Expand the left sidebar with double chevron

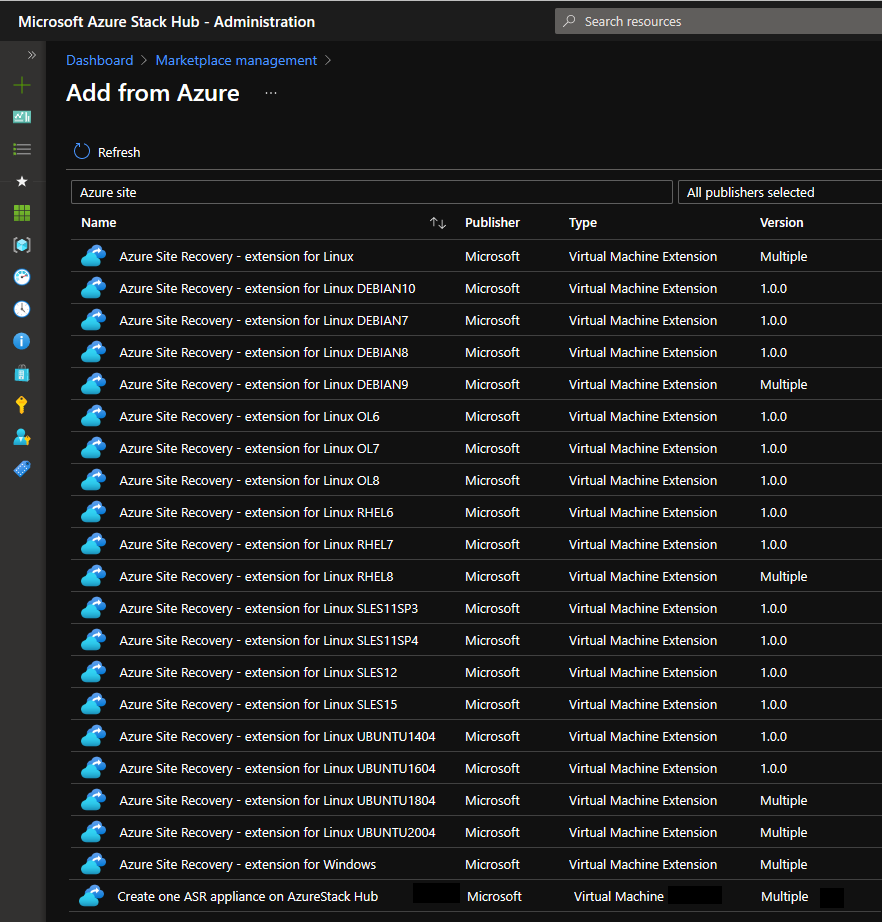coord(31,55)
